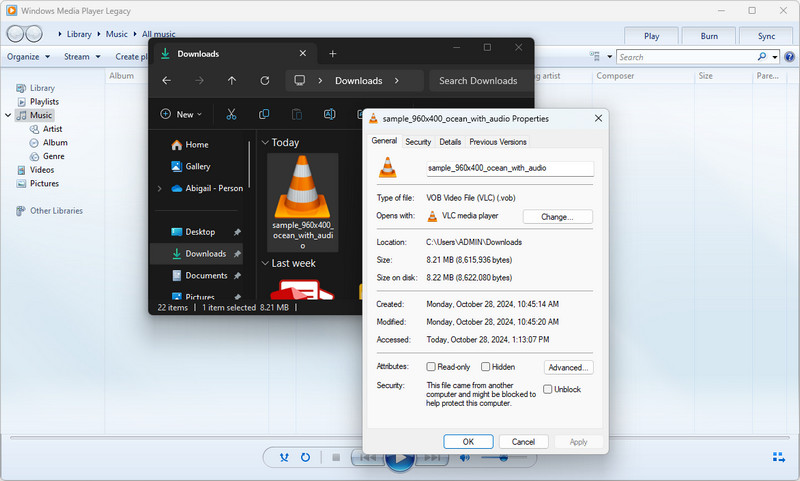
Task: Click the Change... button for Opens with
Action: coord(557,217)
